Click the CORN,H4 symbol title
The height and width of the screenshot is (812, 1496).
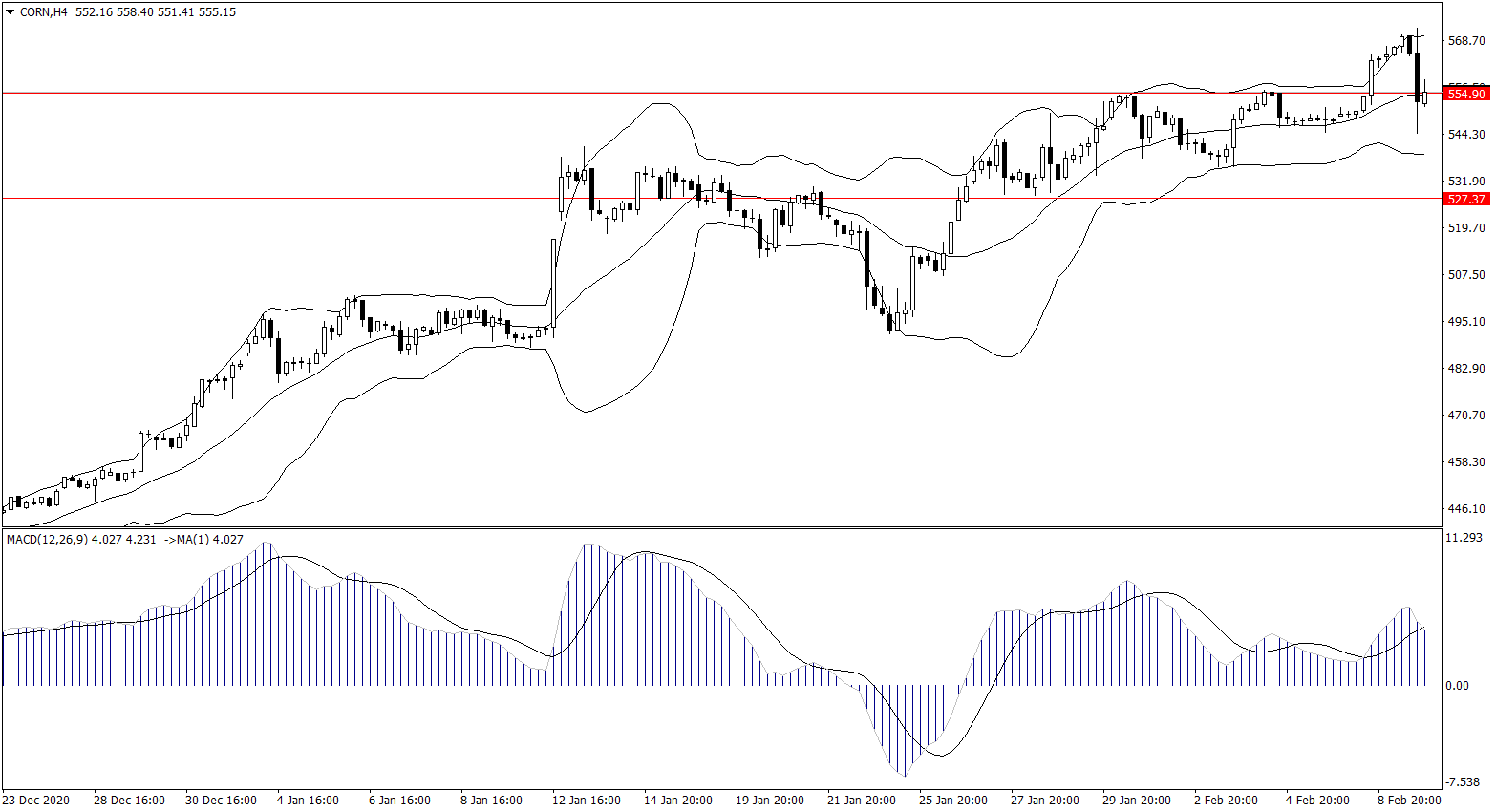pyautogui.click(x=44, y=12)
